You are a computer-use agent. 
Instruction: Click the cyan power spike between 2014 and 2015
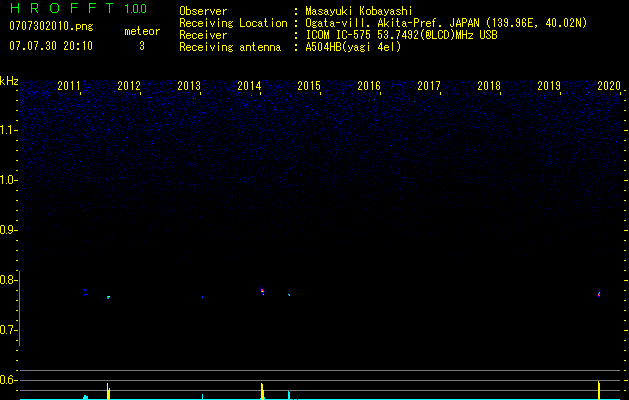click(289, 395)
